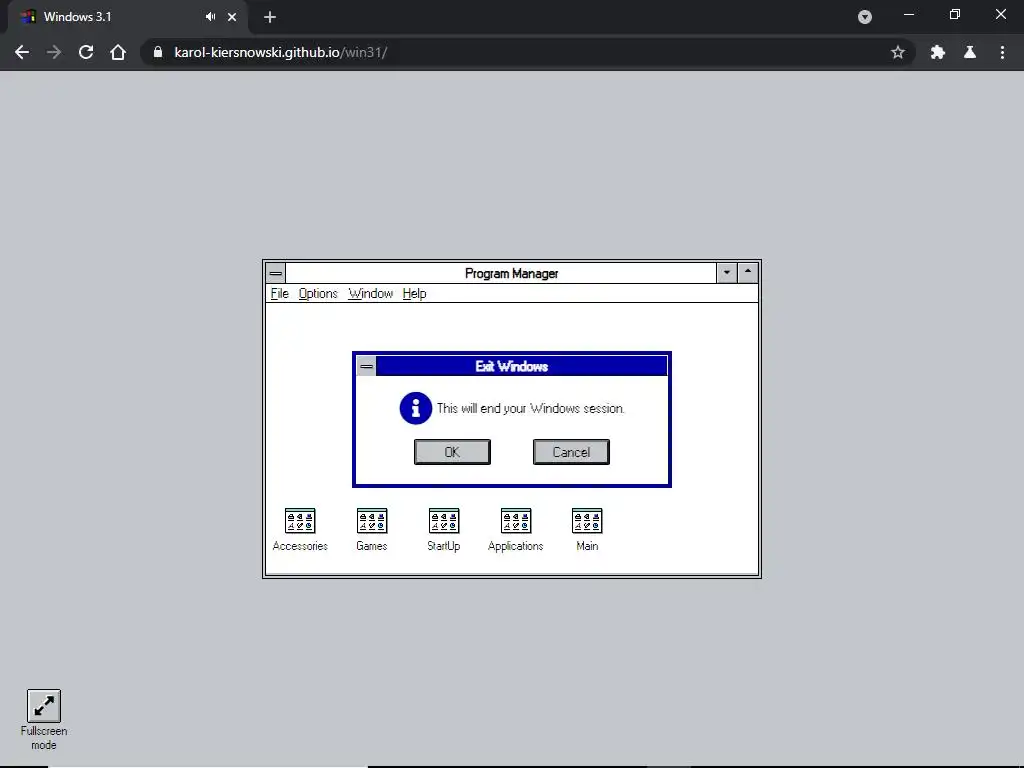1024x768 pixels.
Task: Click the blue information icon in dialog
Action: tap(415, 408)
